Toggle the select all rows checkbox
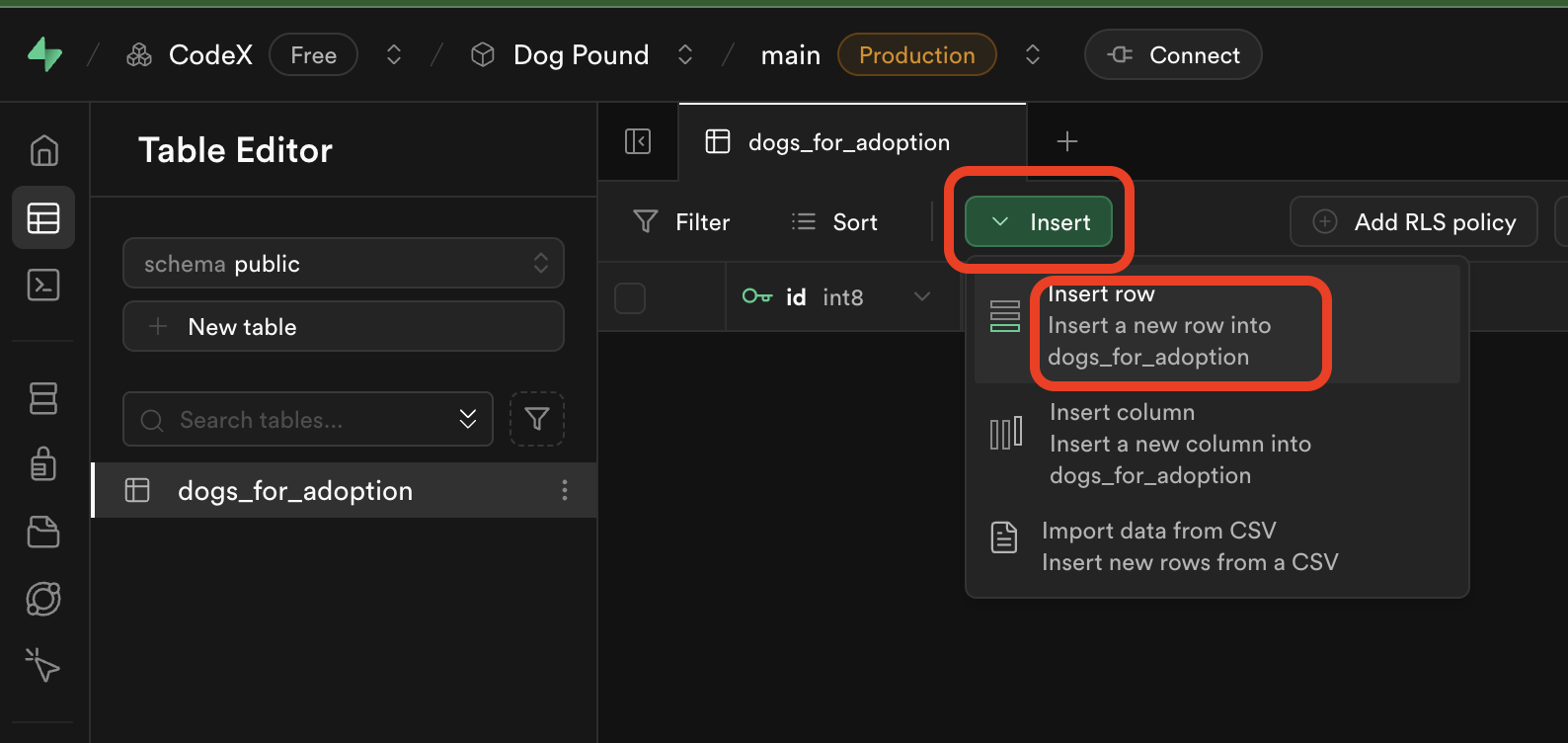 630,297
